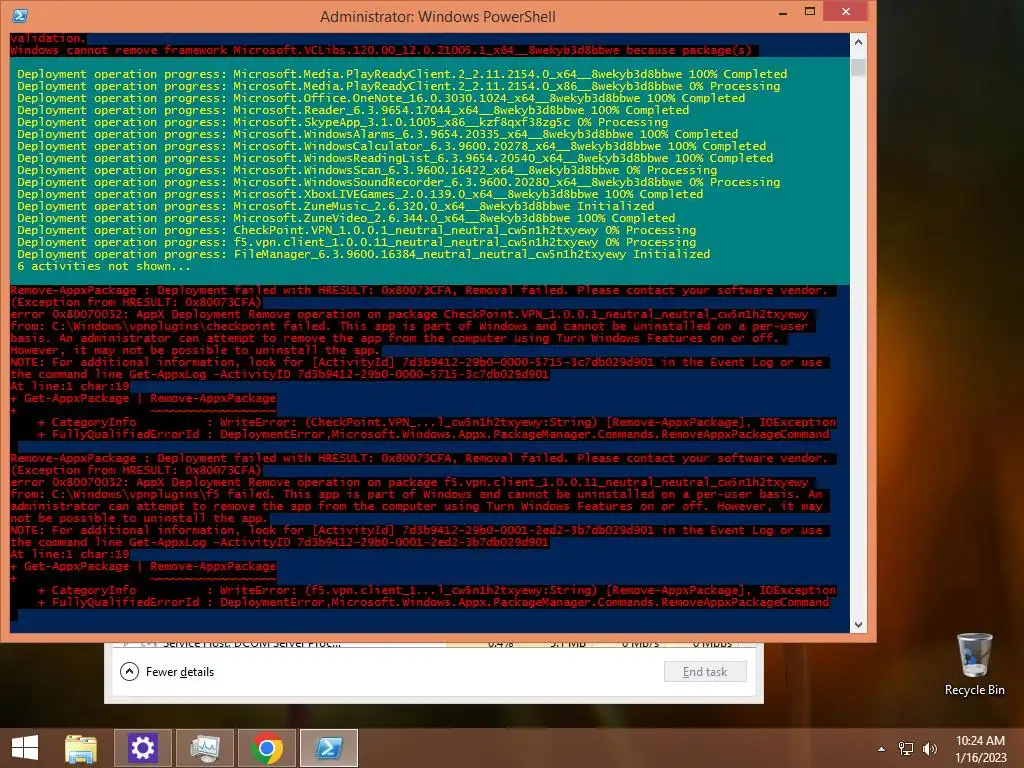Viewport: 1024px width, 768px height.
Task: Click the 'FileManager_6.3.9600.16384' progress line
Action: pyautogui.click(x=363, y=254)
